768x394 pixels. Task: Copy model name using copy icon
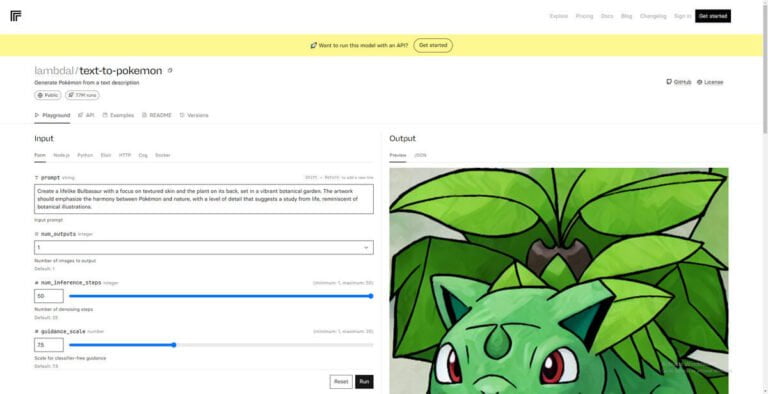[170, 71]
